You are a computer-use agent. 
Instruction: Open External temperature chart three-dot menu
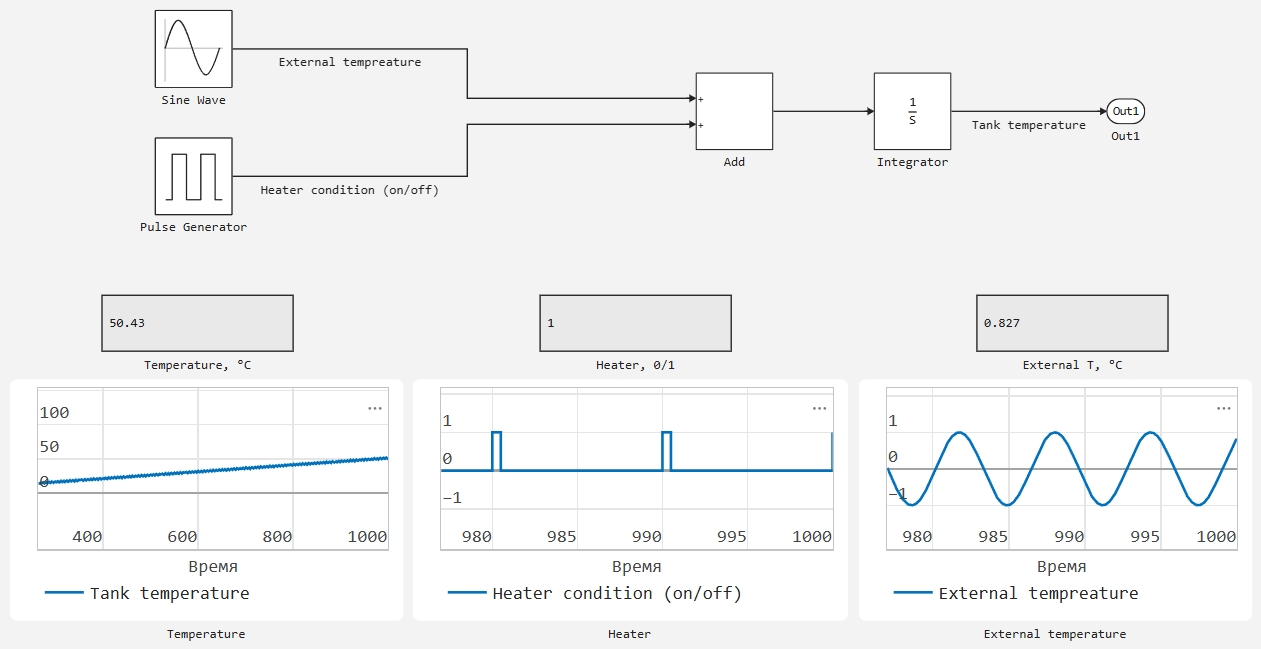(x=1224, y=408)
